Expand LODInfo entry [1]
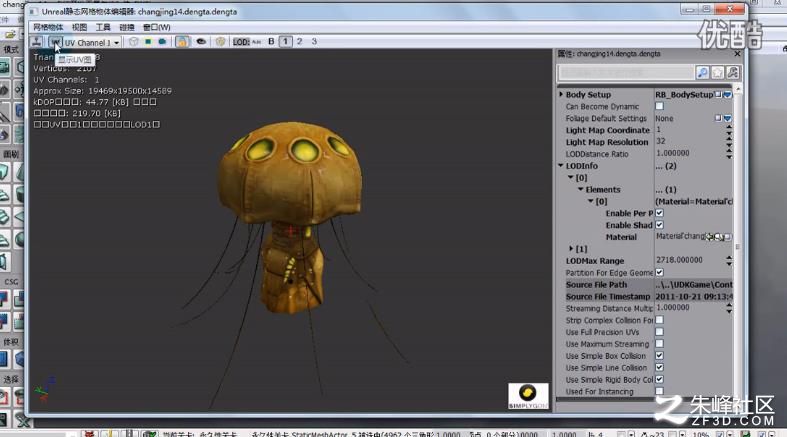The width and height of the screenshot is (787, 437). [571, 249]
